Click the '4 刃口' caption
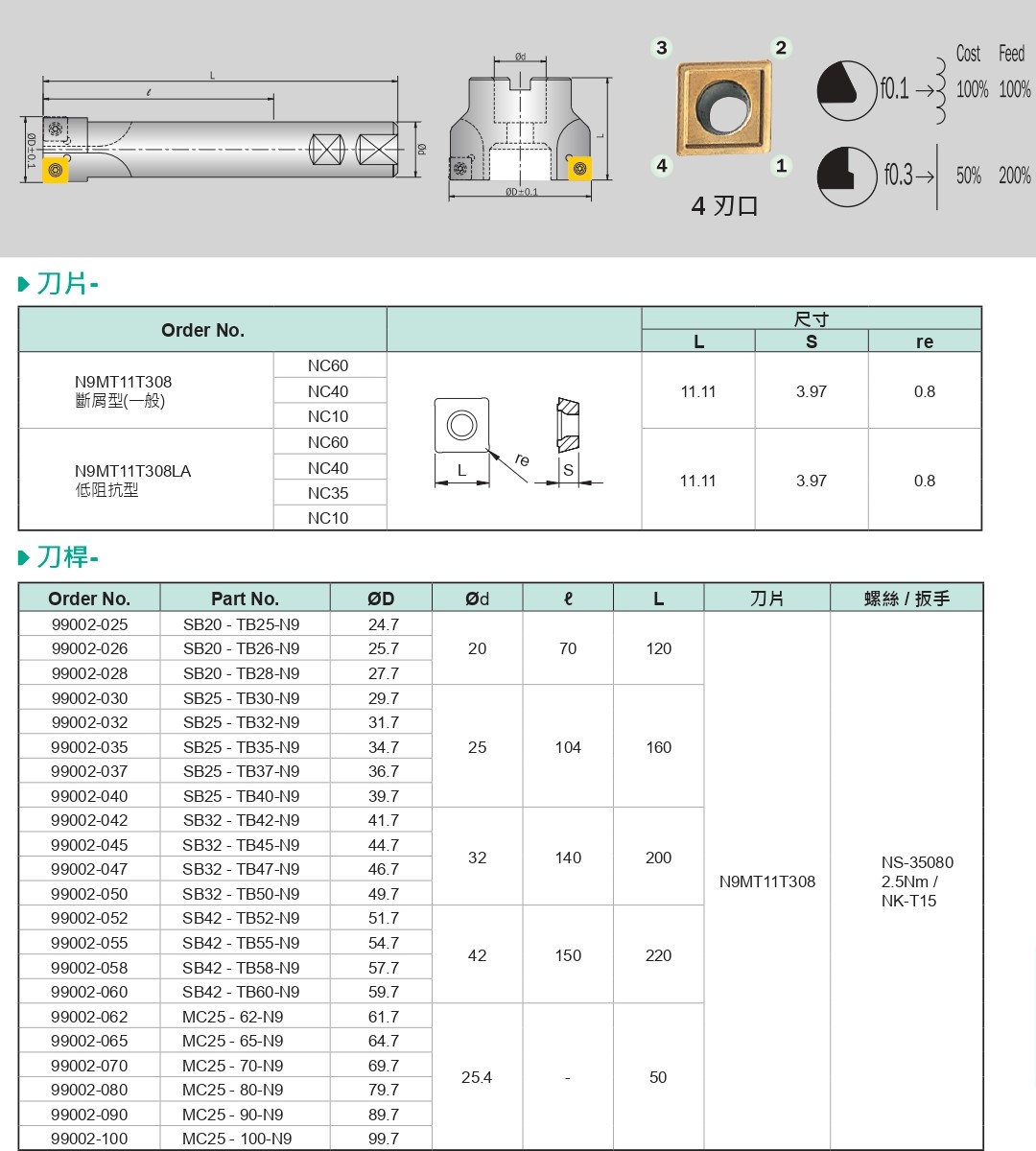 (724, 206)
